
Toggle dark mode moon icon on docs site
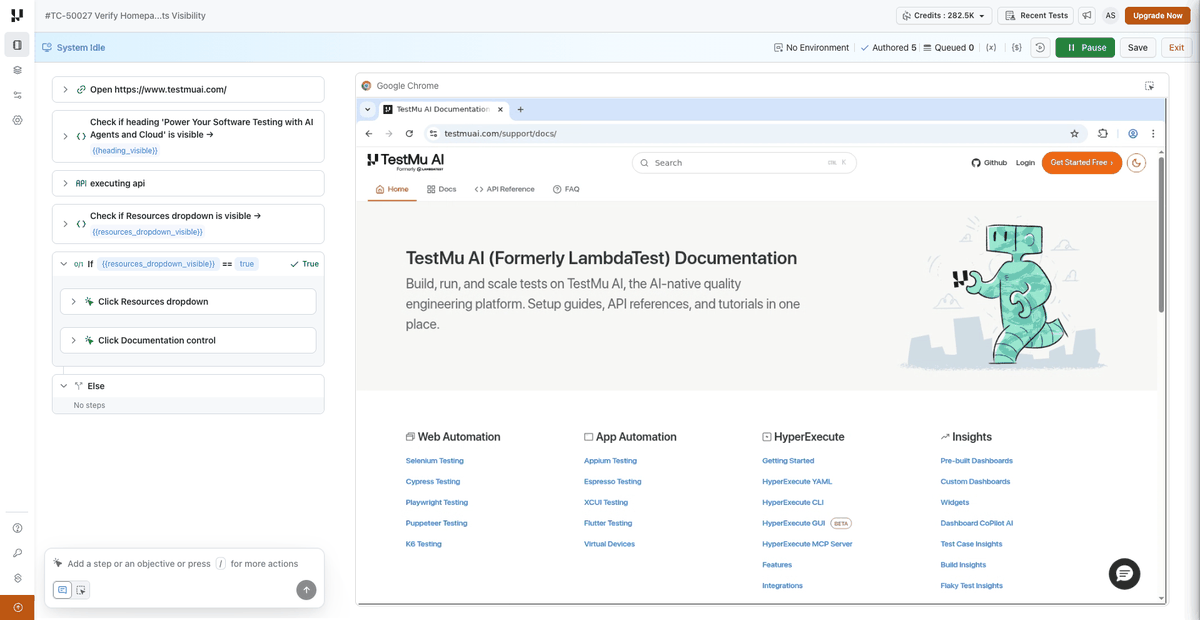coord(1136,162)
